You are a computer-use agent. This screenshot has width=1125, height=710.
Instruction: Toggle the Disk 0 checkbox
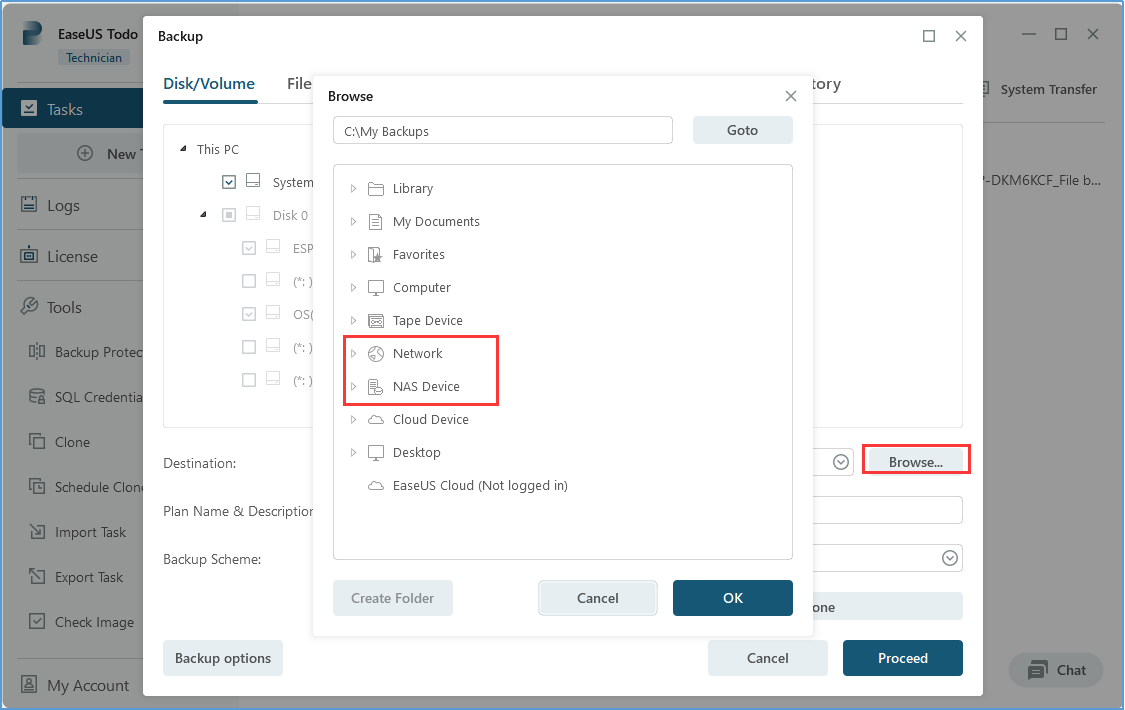click(229, 215)
